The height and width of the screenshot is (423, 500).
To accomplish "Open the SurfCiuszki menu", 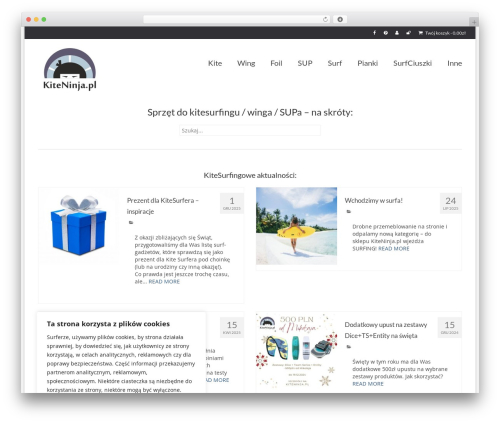I will click(412, 63).
